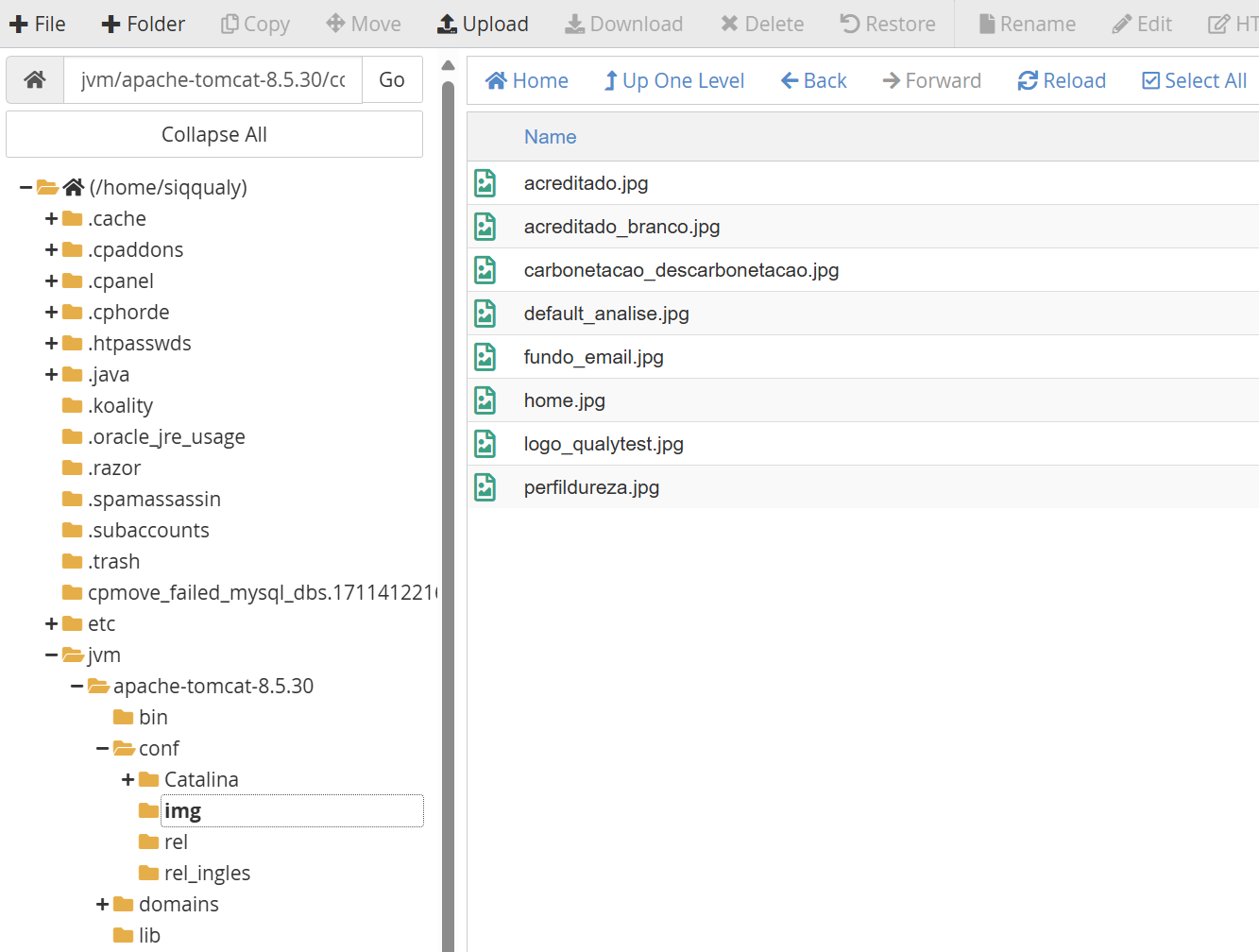Image resolution: width=1259 pixels, height=952 pixels.
Task: Create a new folder with + Folder
Action: coord(144,24)
